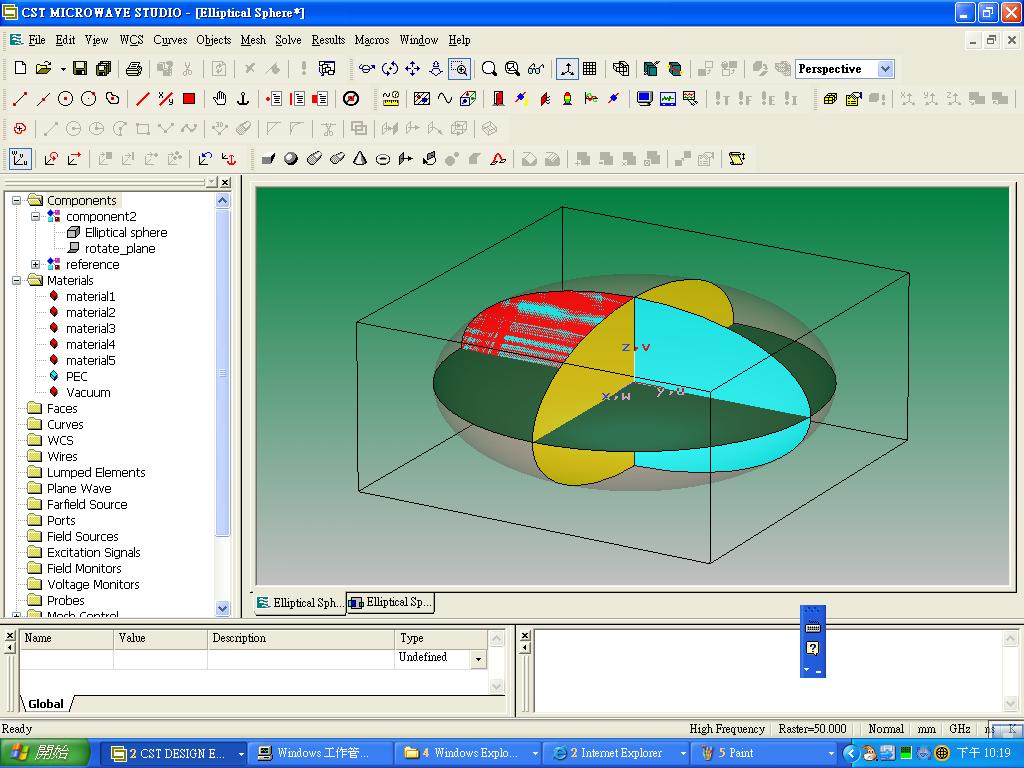Select material3 in the Materials list

tap(90, 328)
